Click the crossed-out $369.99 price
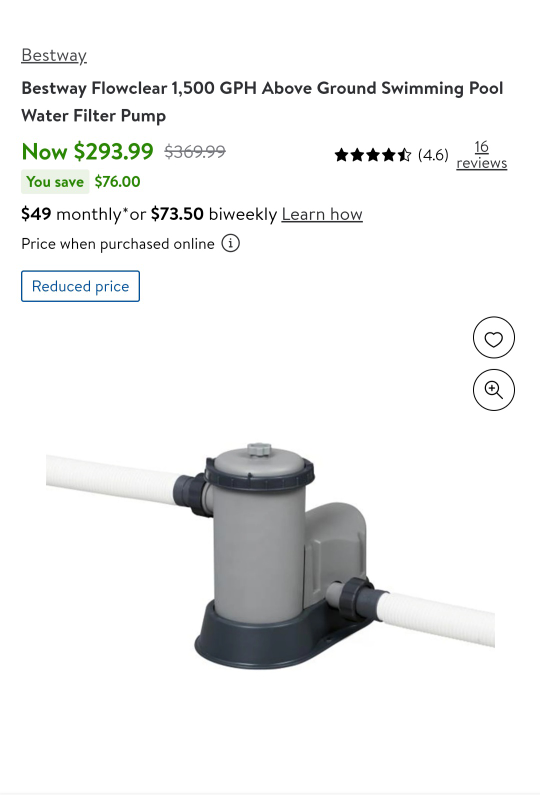This screenshot has width=540, height=810. click(x=195, y=151)
